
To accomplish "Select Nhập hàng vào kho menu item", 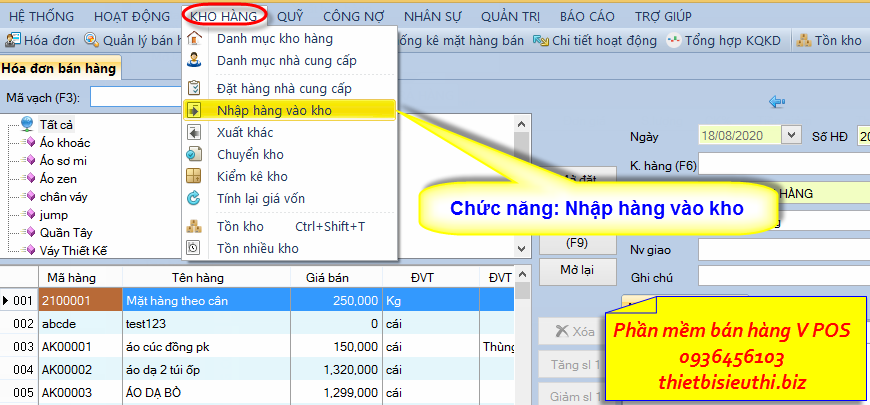I will tap(273, 110).
